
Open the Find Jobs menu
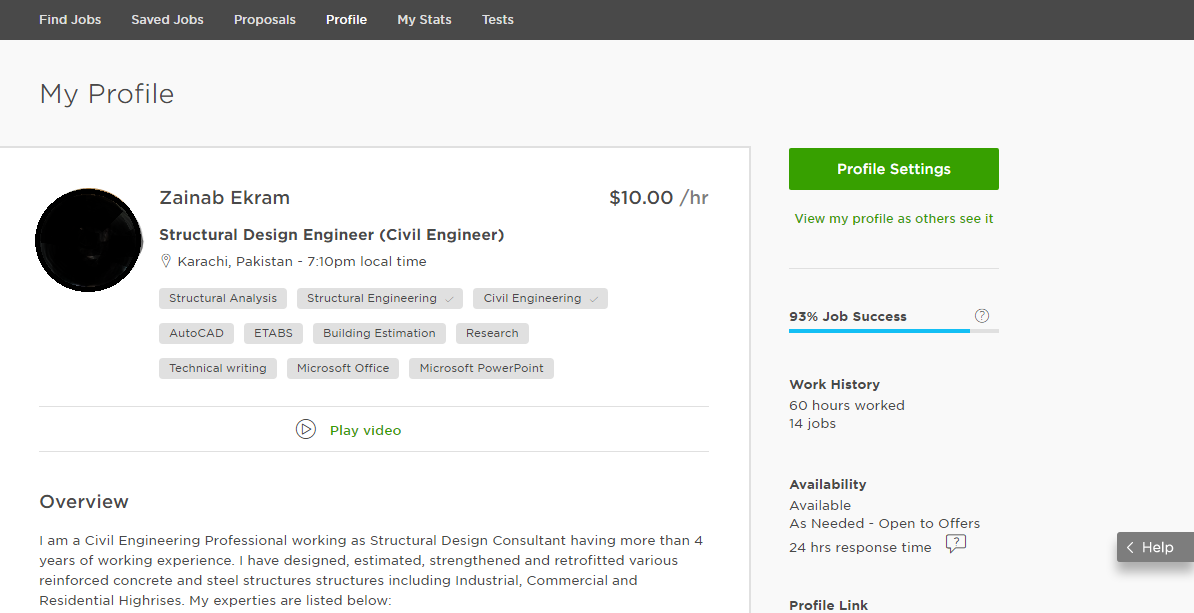70,19
